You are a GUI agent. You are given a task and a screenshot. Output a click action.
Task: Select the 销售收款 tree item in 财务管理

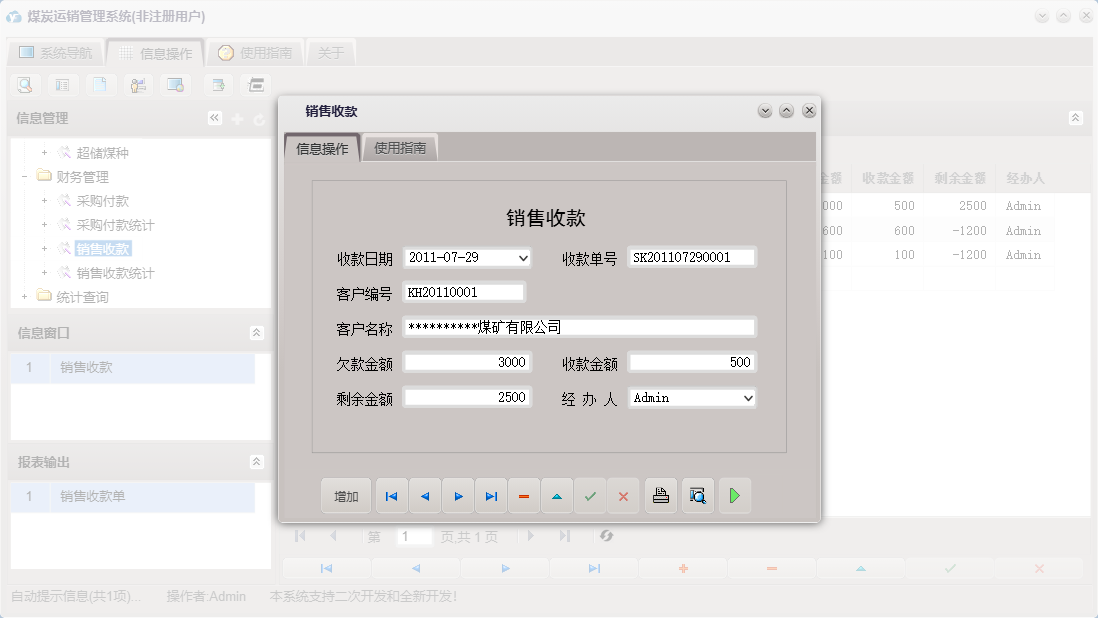[x=104, y=249]
